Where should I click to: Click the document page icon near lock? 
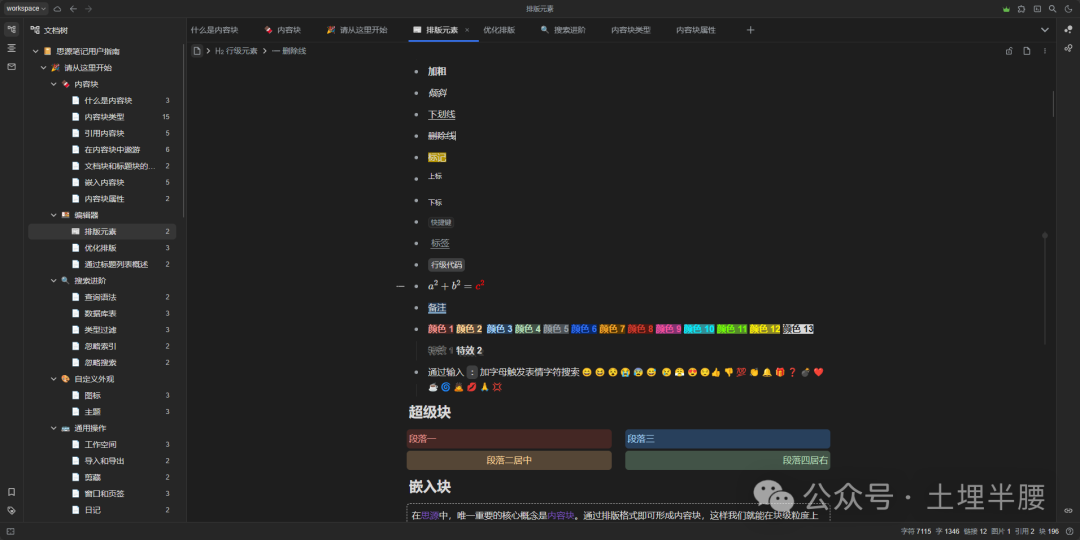click(1026, 51)
